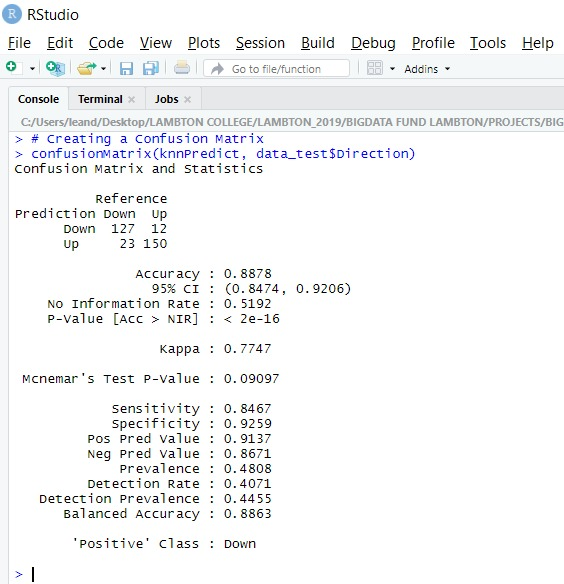Click the workspace panes grid icon
Screen dimensions: 564x584
pyautogui.click(x=374, y=69)
